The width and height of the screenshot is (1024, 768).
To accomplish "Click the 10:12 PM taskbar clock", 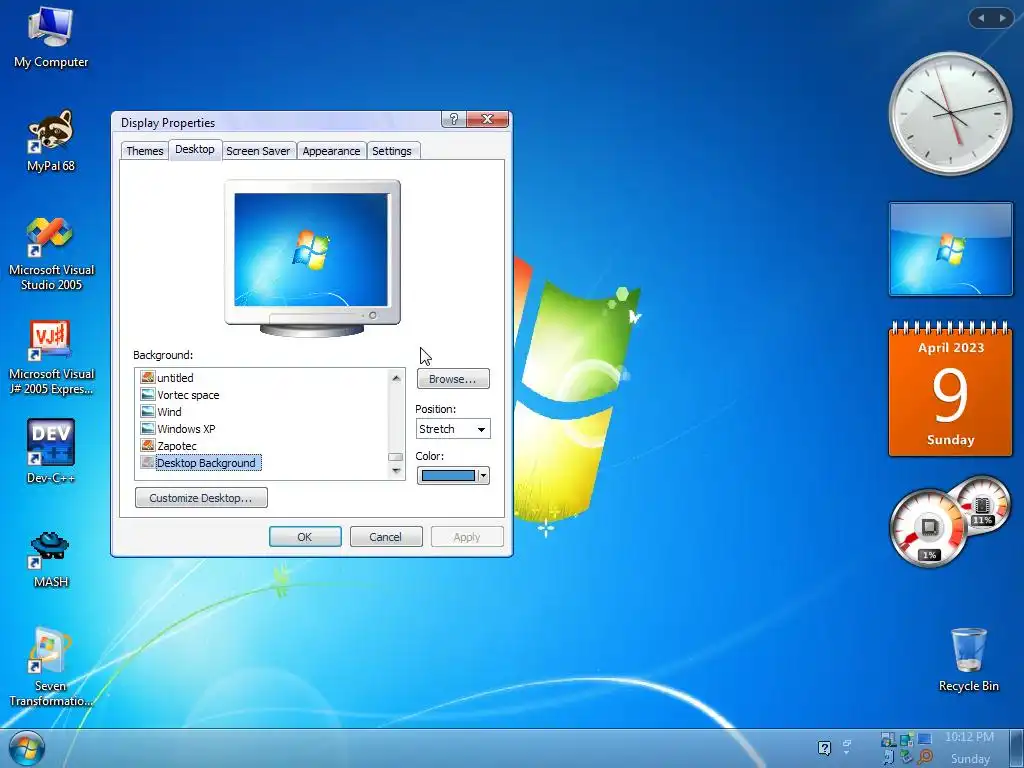I will click(x=969, y=737).
